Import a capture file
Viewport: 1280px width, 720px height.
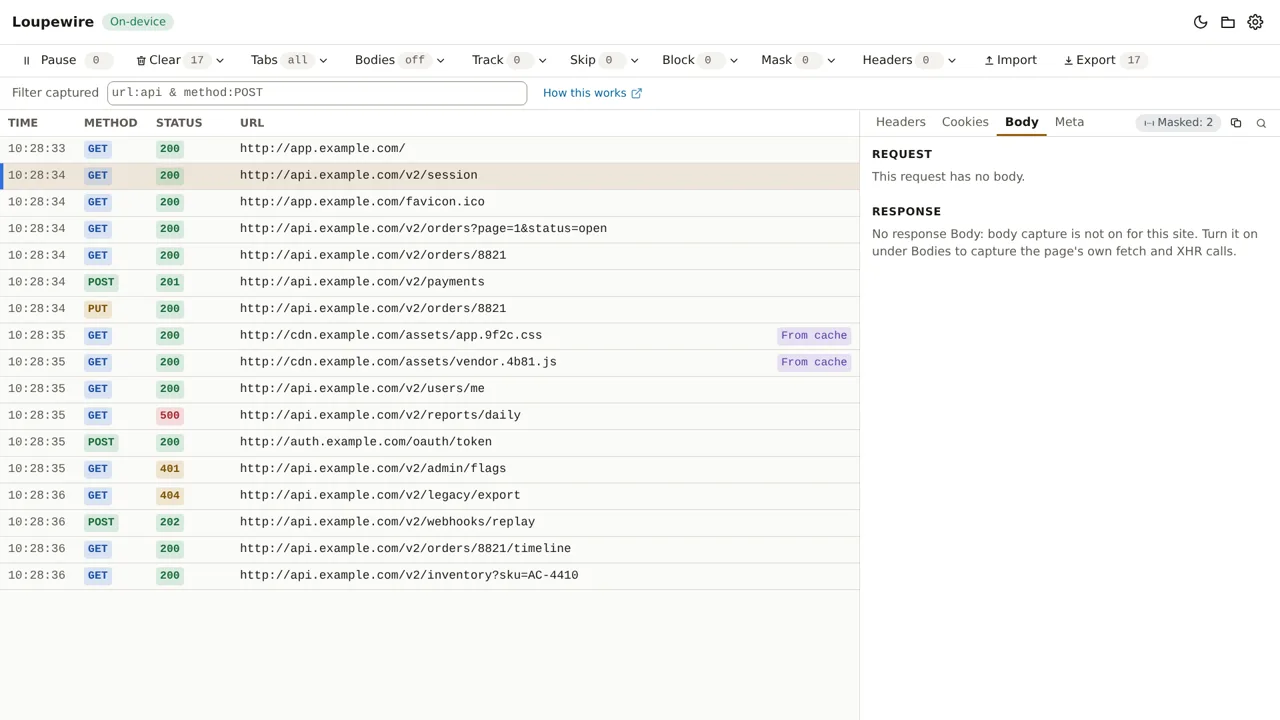coord(1010,60)
